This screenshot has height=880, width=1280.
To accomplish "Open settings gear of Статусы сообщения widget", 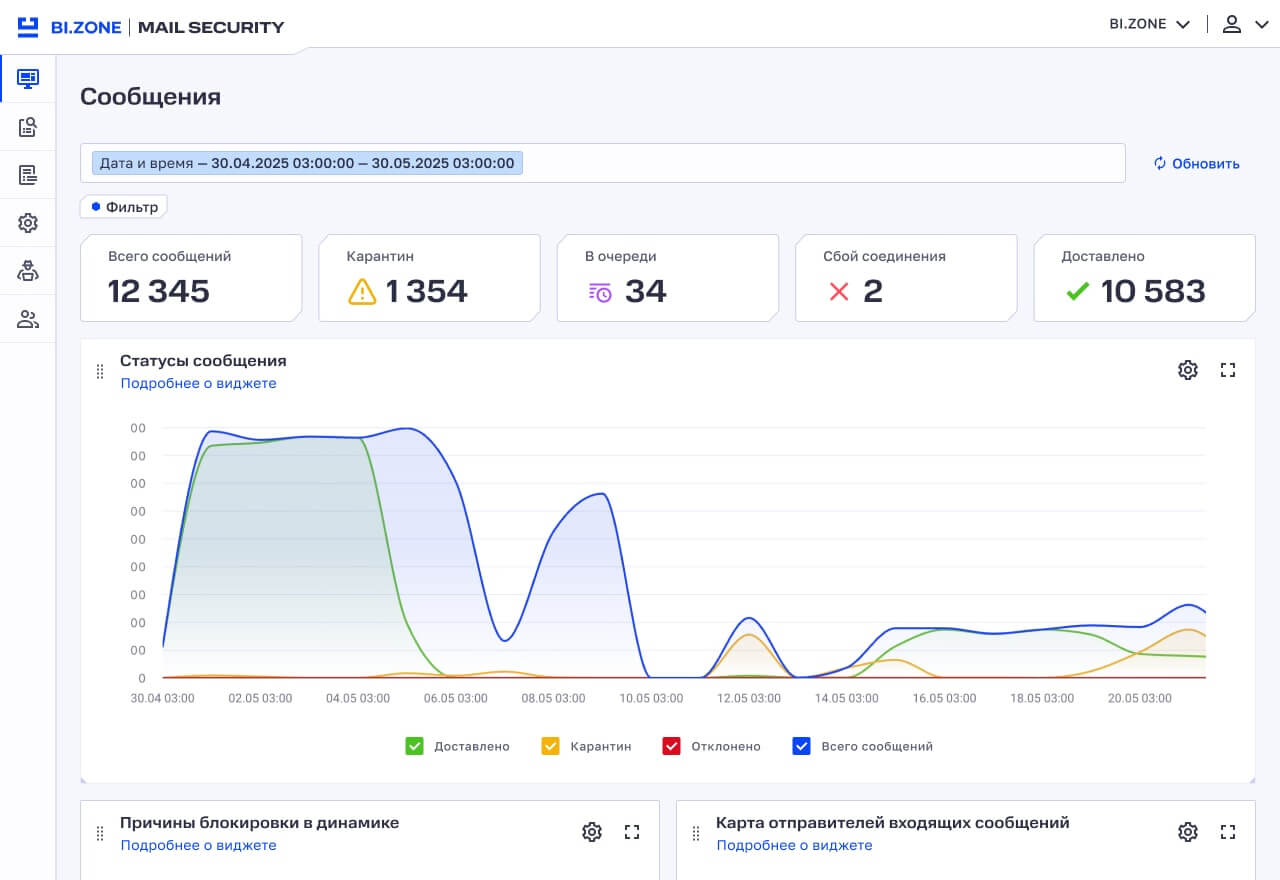I will (1187, 370).
